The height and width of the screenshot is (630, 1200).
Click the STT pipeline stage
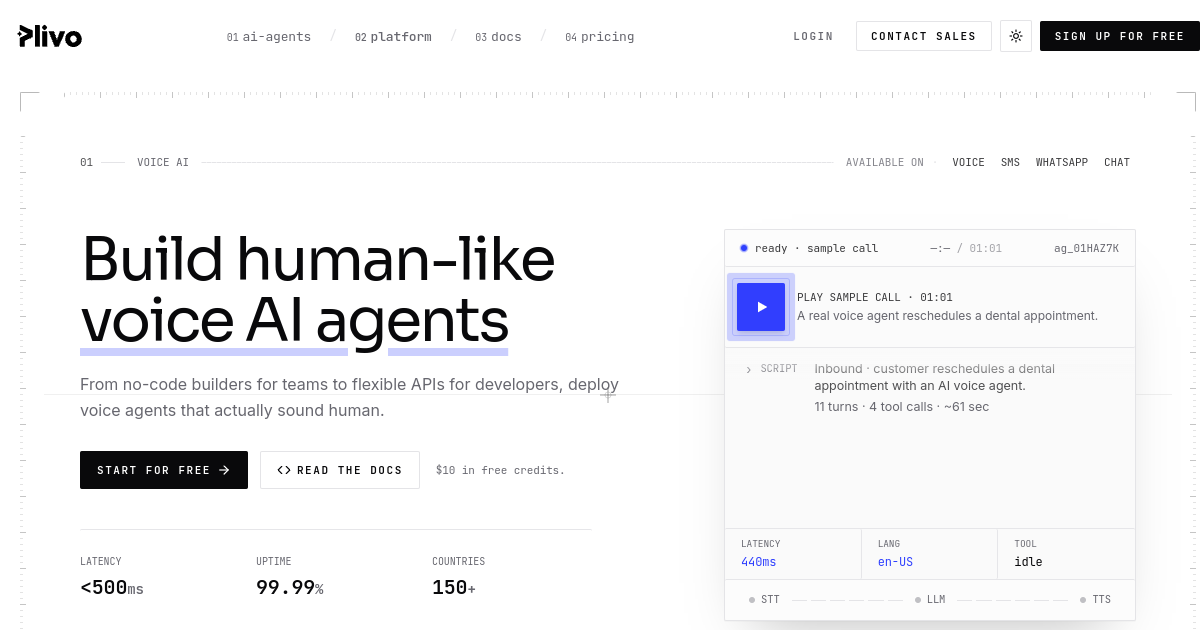coord(764,600)
